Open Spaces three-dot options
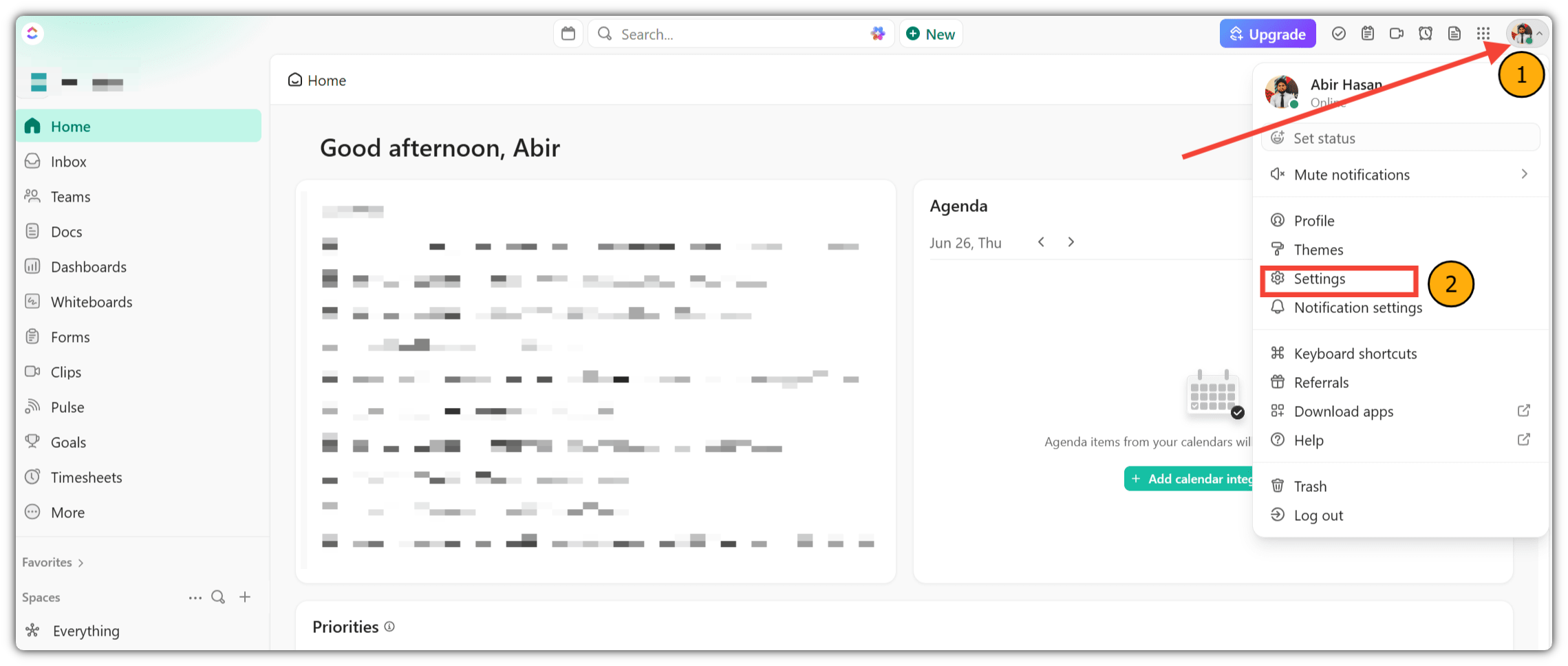This screenshot has width=1568, height=666. click(195, 597)
